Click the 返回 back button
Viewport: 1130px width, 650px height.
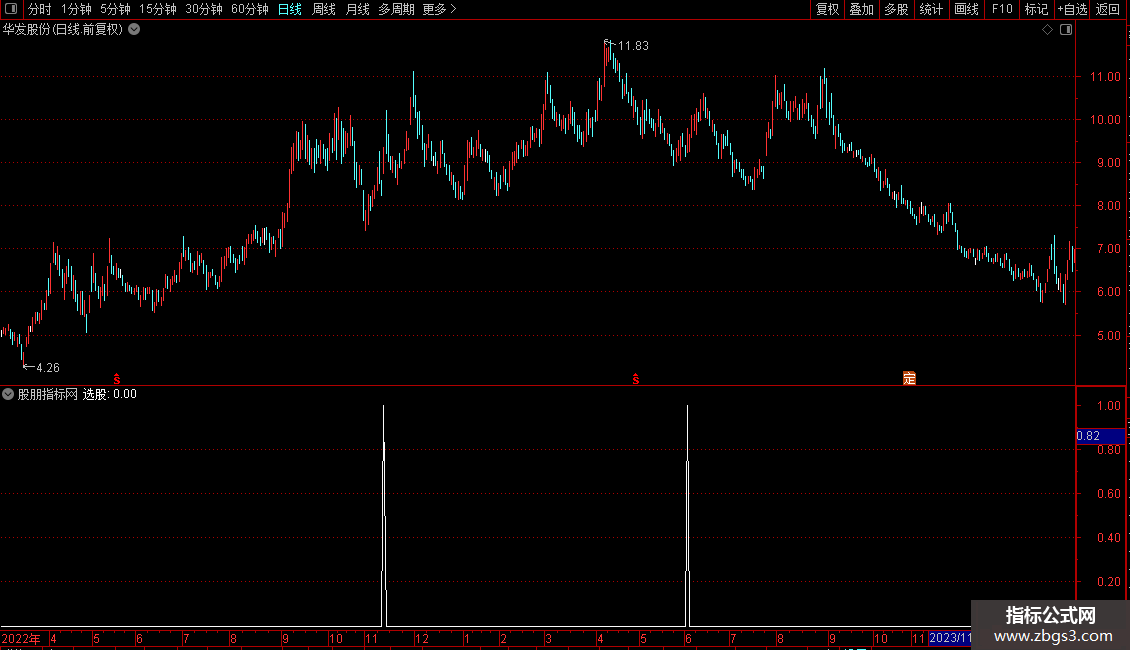[1108, 9]
